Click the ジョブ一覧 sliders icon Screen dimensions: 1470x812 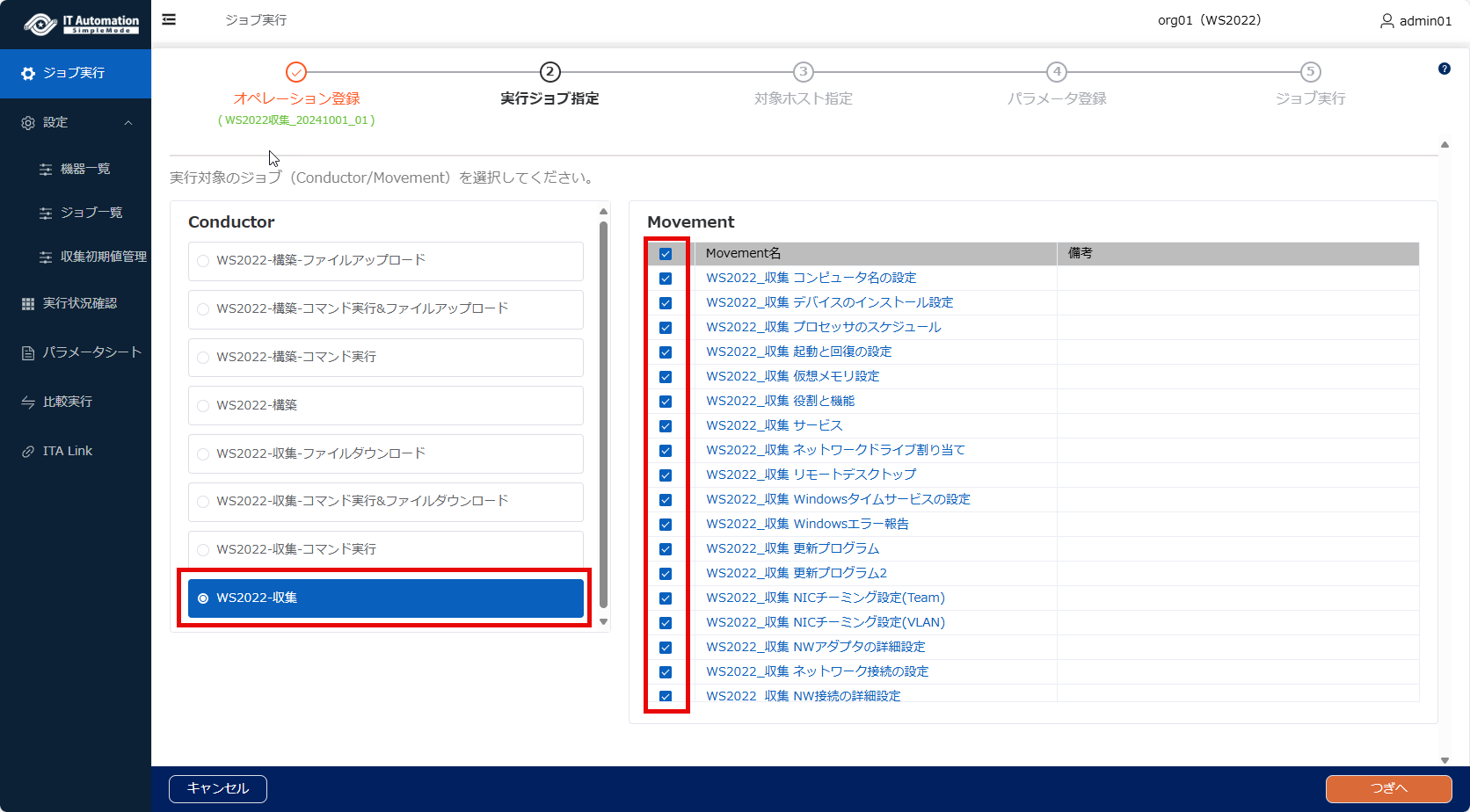tap(46, 214)
